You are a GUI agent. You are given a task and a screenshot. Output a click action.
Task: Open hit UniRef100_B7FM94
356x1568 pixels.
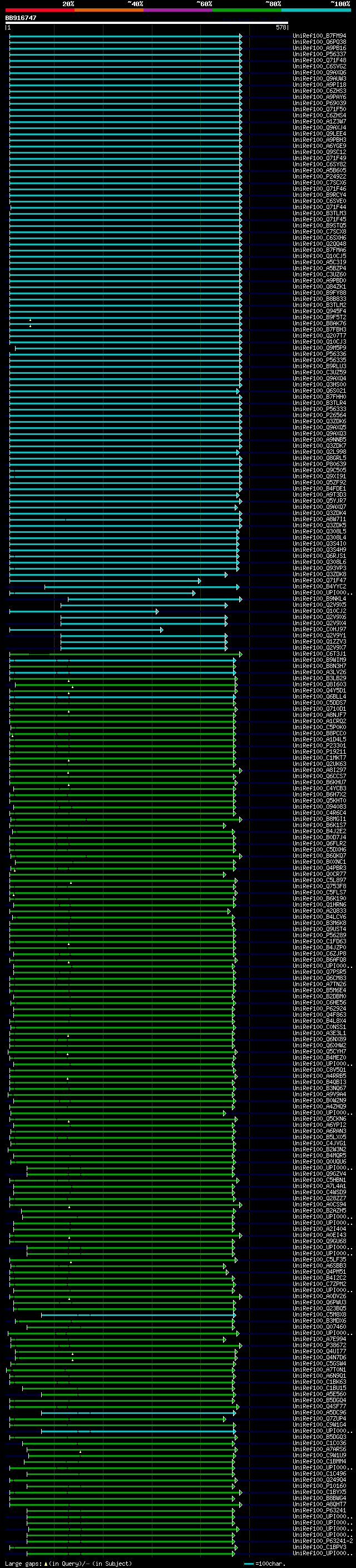coord(319,36)
